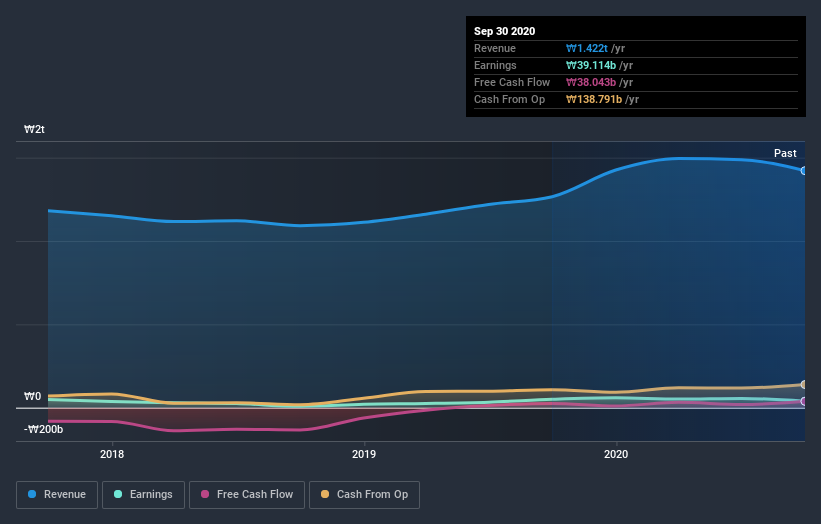Click the ₩1.422t revenue value

(587, 48)
